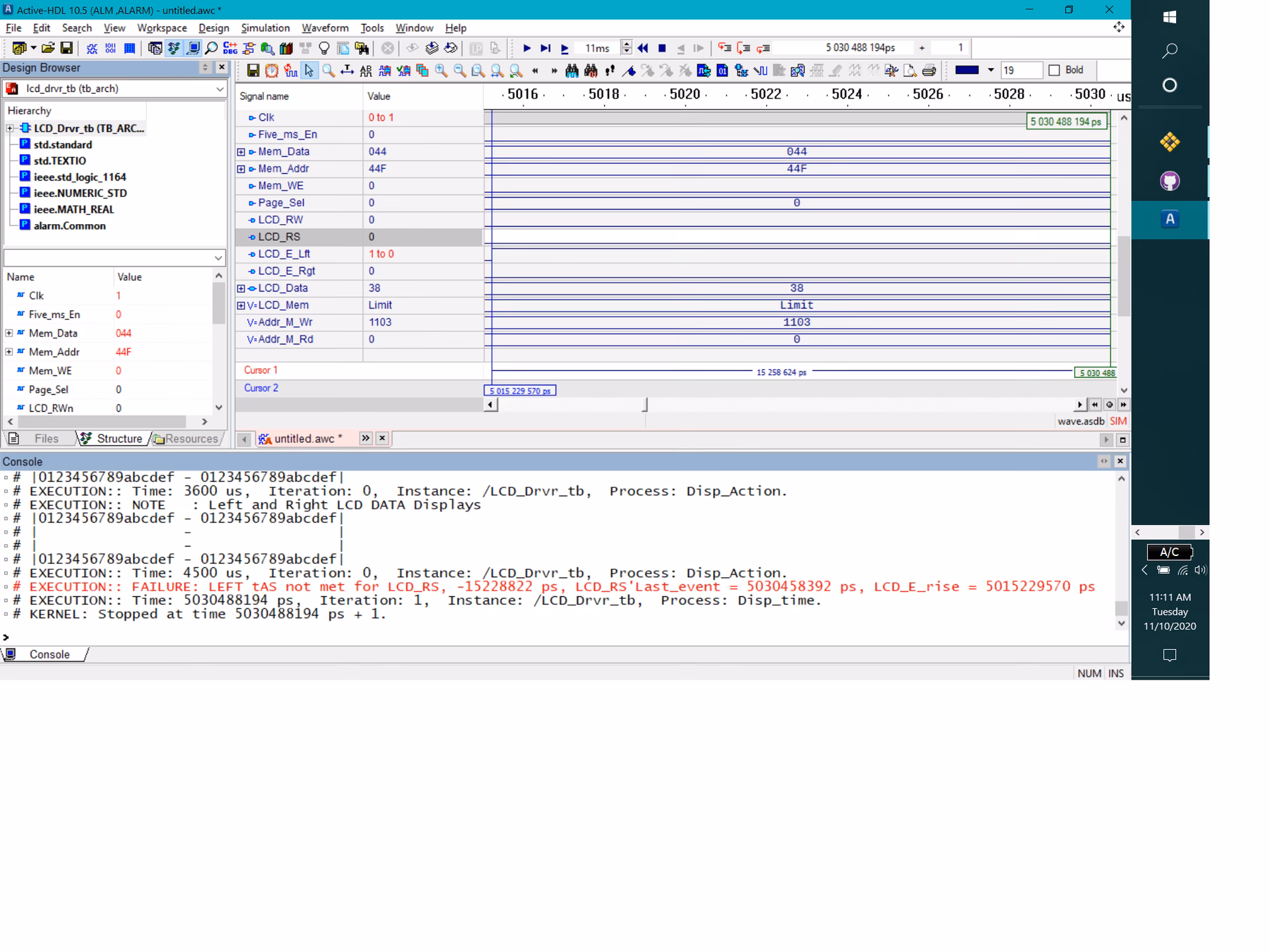Run the simulation with the play icon
Screen dimensions: 1270x952
pyautogui.click(x=527, y=48)
